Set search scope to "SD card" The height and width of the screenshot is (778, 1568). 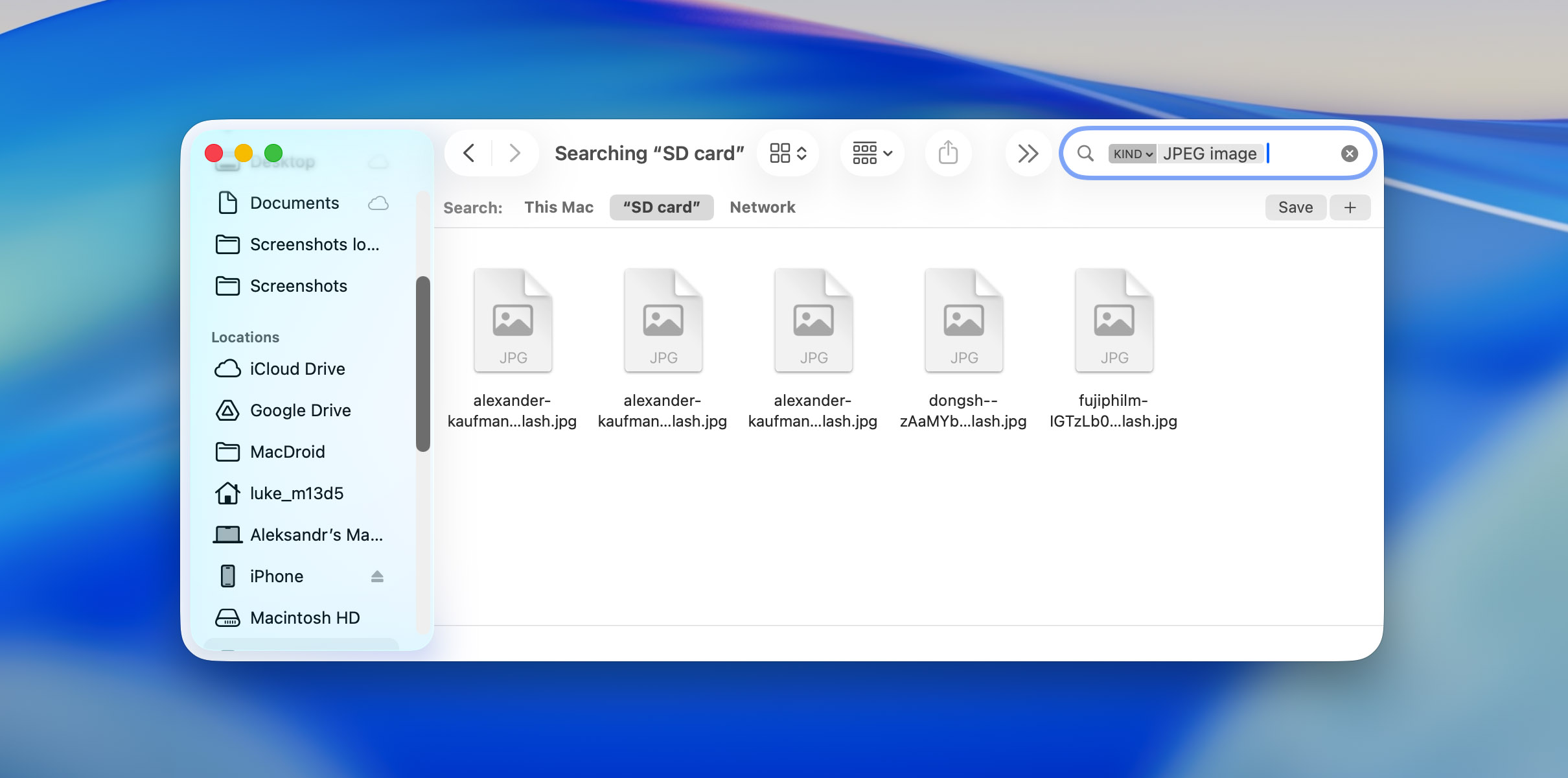[x=662, y=207]
